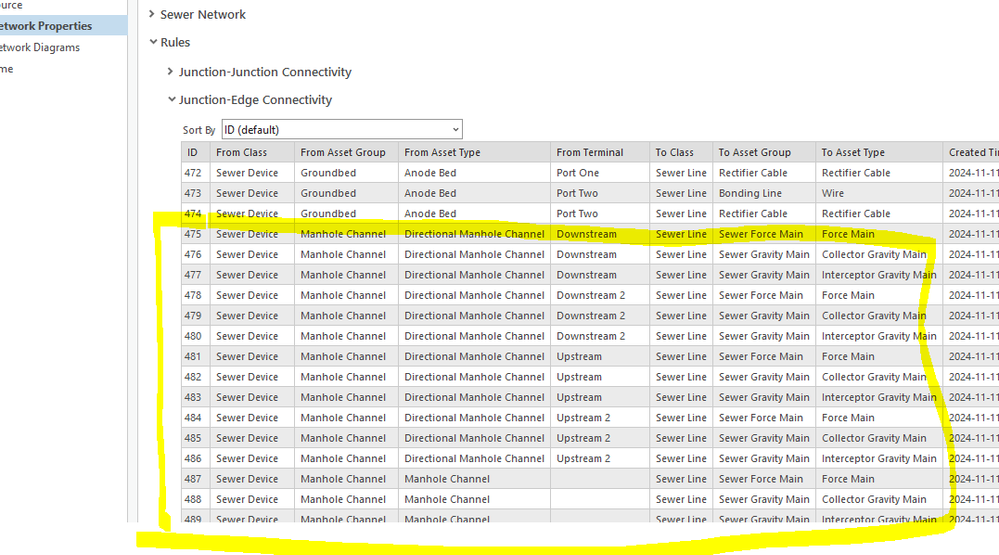
Task: Collapse the Rules section
Action: [x=153, y=42]
